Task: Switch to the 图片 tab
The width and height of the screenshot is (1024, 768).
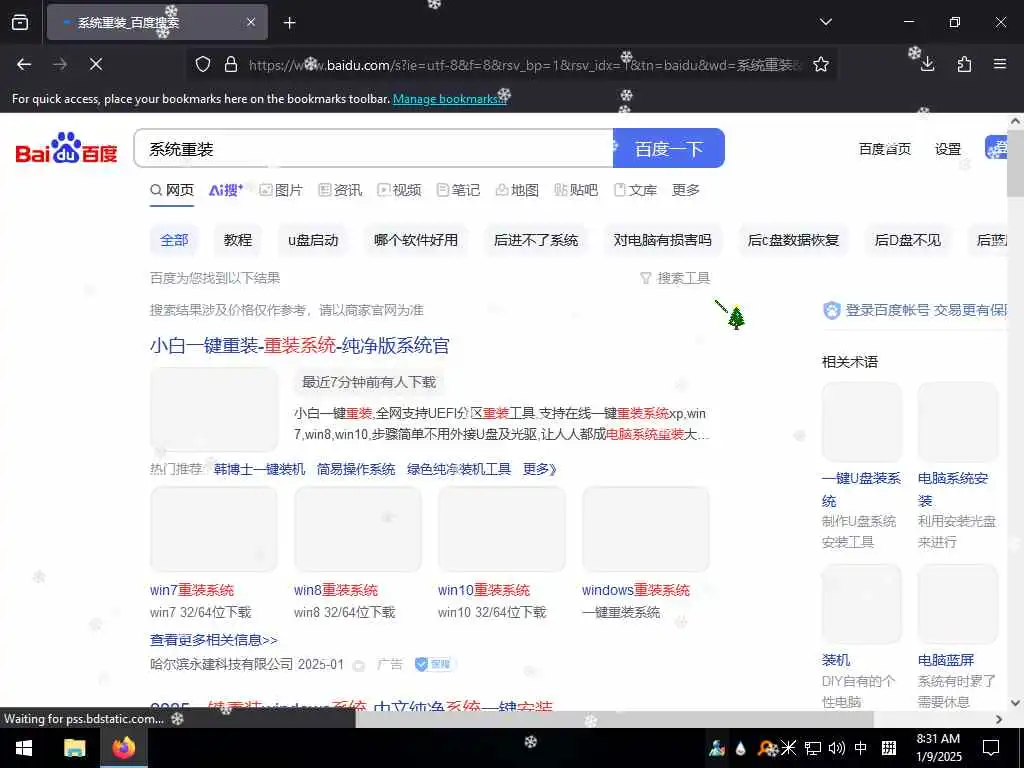Action: point(281,190)
